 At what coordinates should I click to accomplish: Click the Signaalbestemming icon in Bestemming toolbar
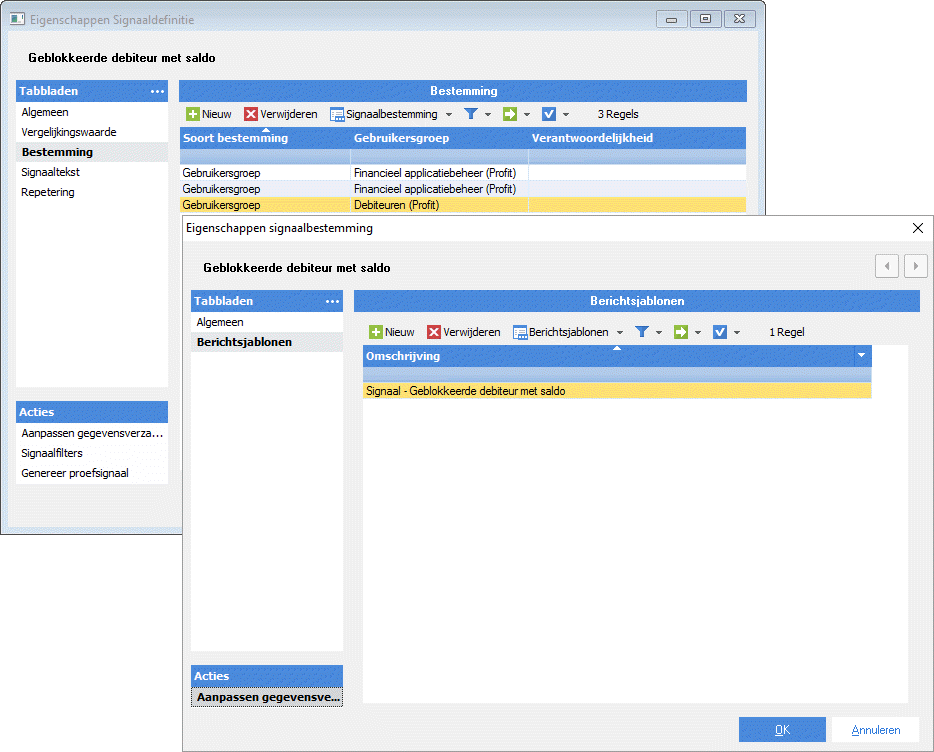337,114
